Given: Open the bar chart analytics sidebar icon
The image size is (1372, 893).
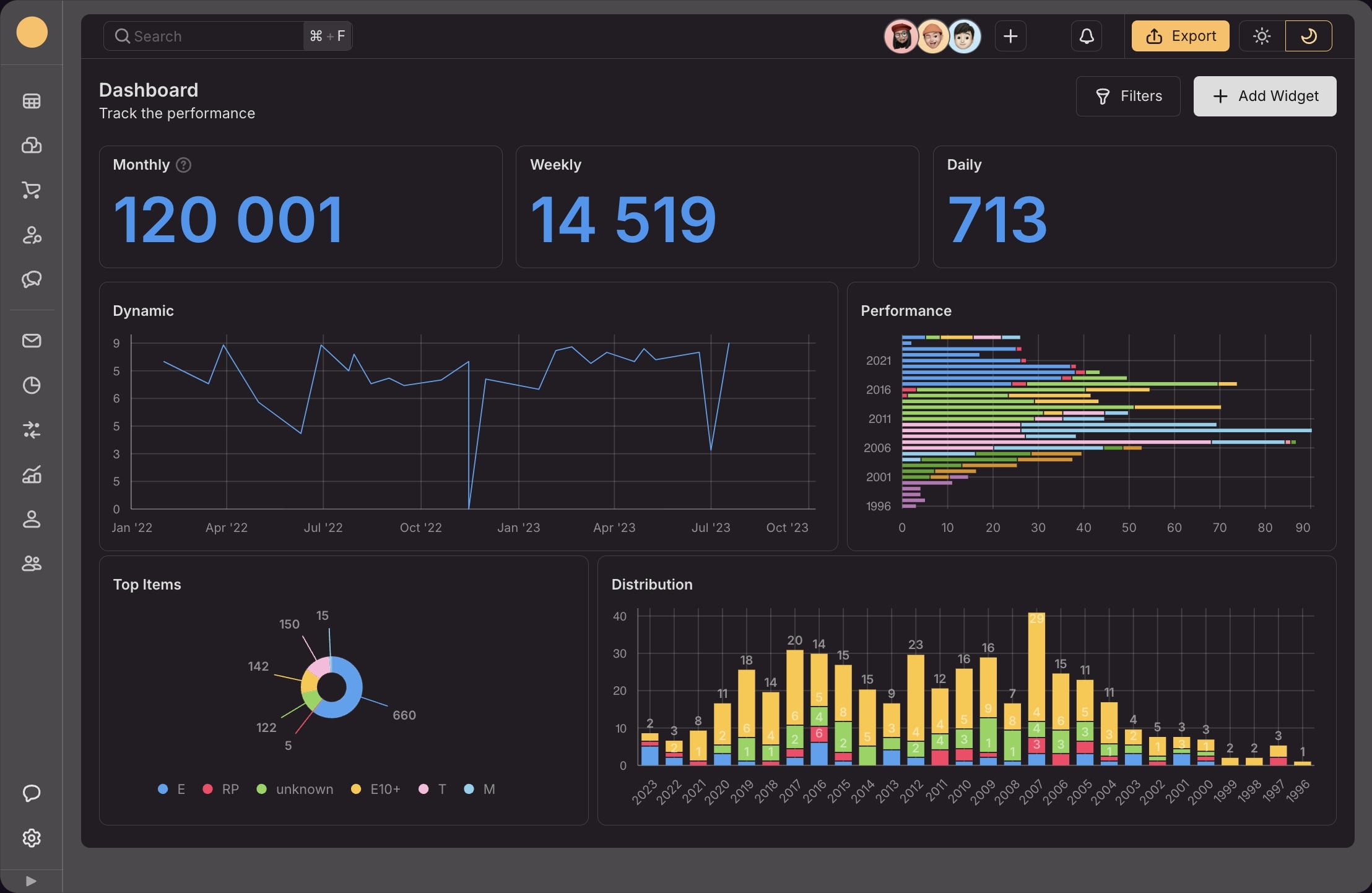Looking at the screenshot, I should 32,475.
